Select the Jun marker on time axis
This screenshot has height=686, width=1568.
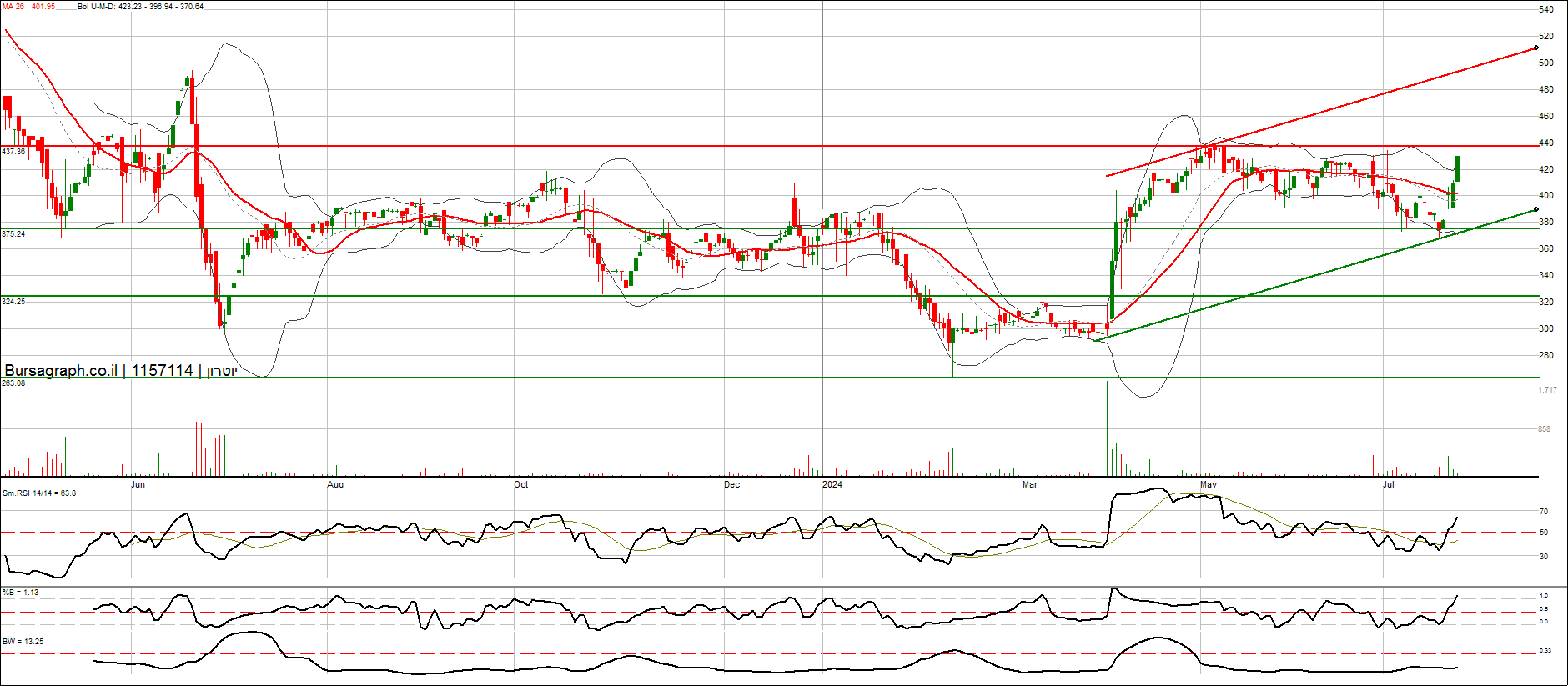tap(138, 484)
